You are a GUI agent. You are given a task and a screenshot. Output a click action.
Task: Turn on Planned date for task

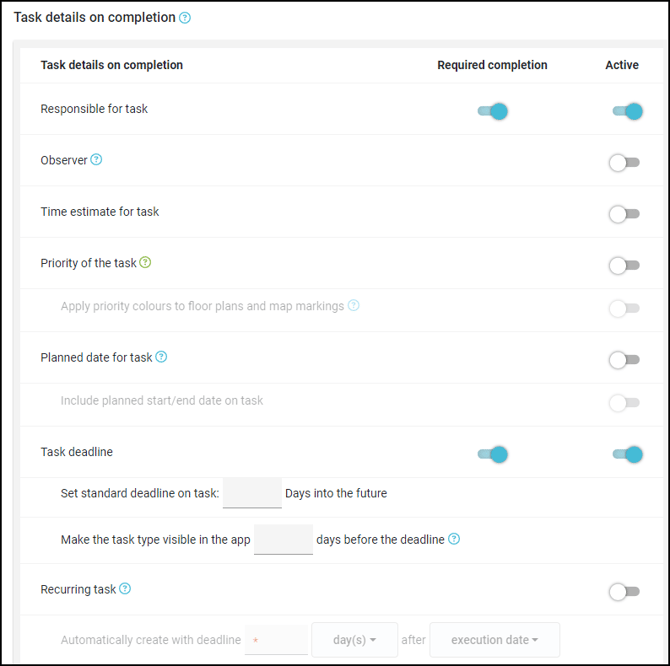[x=624, y=359]
